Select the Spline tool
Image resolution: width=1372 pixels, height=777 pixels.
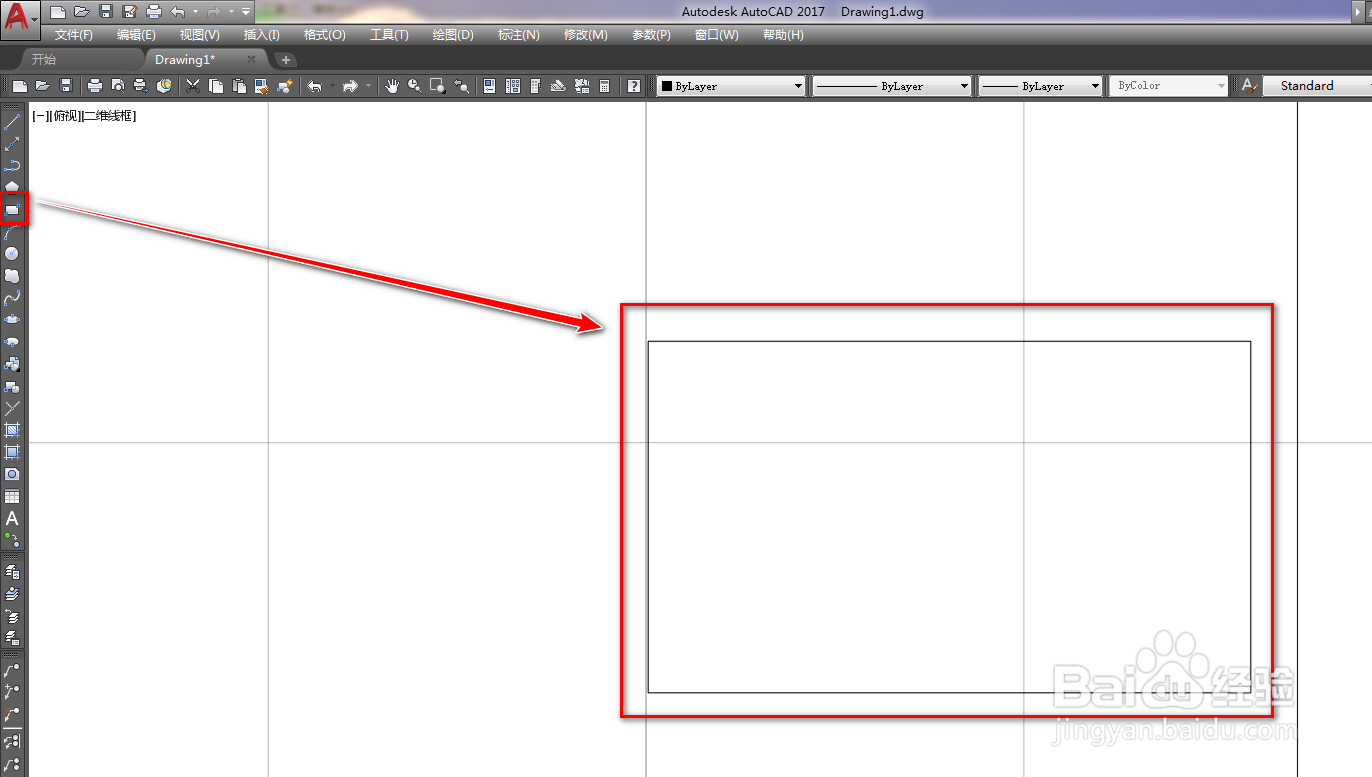click(12, 298)
